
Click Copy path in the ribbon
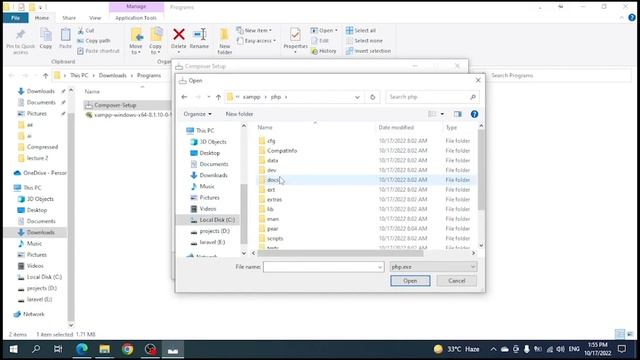point(94,41)
